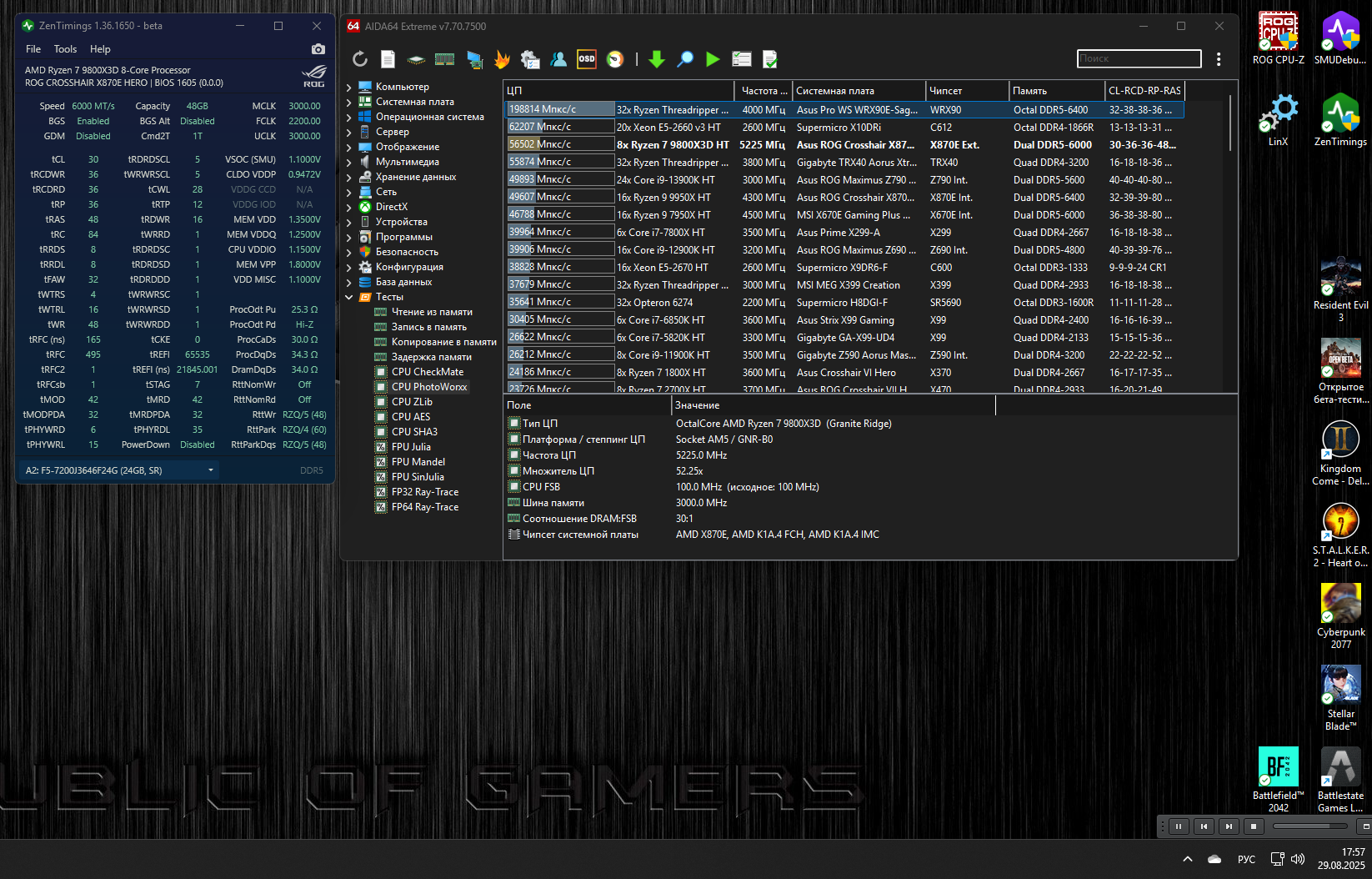Expand the Операционная система tree node
Viewport: 1372px width, 879px height.
(x=348, y=117)
